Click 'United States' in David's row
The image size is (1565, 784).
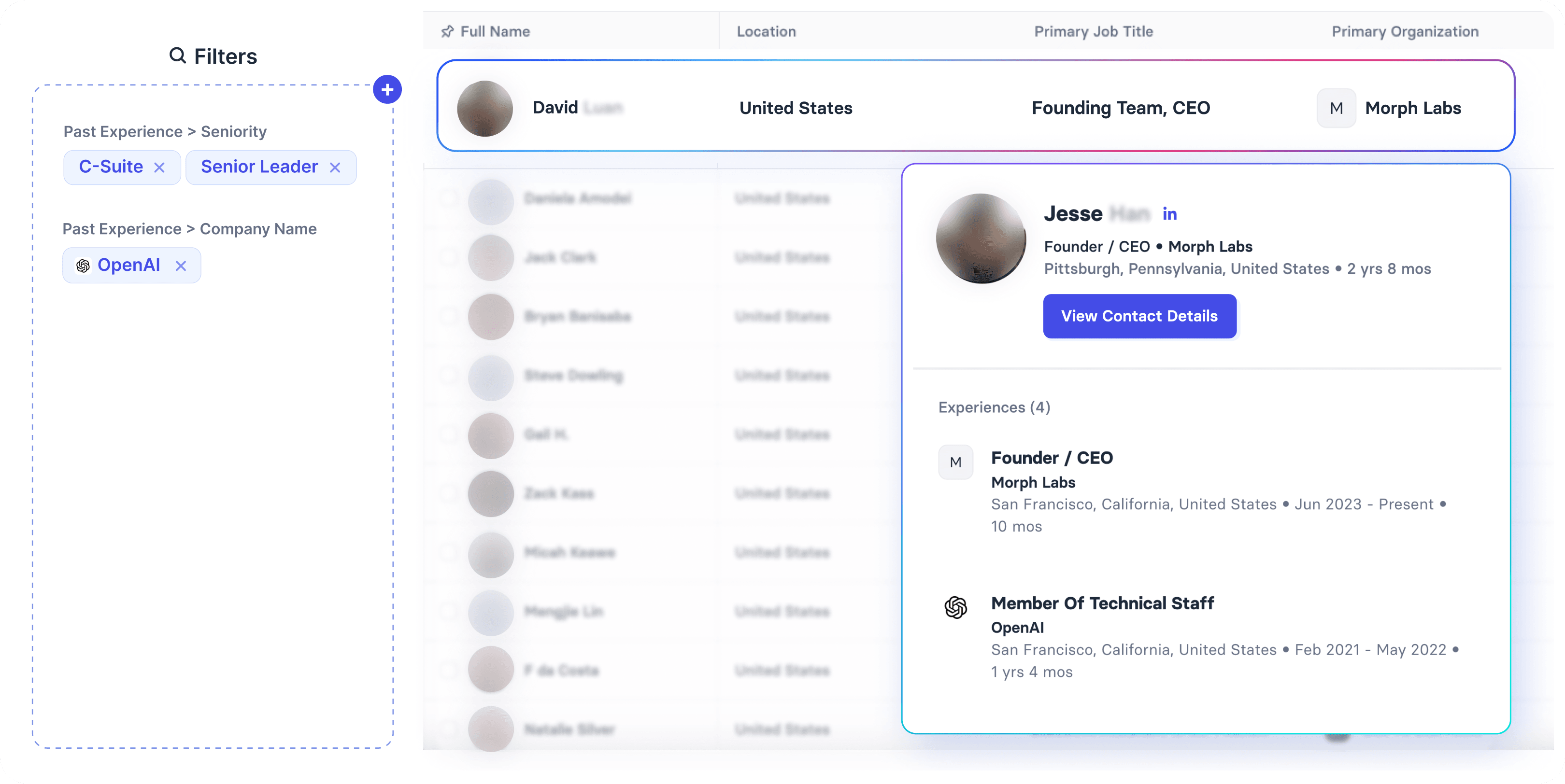[796, 108]
